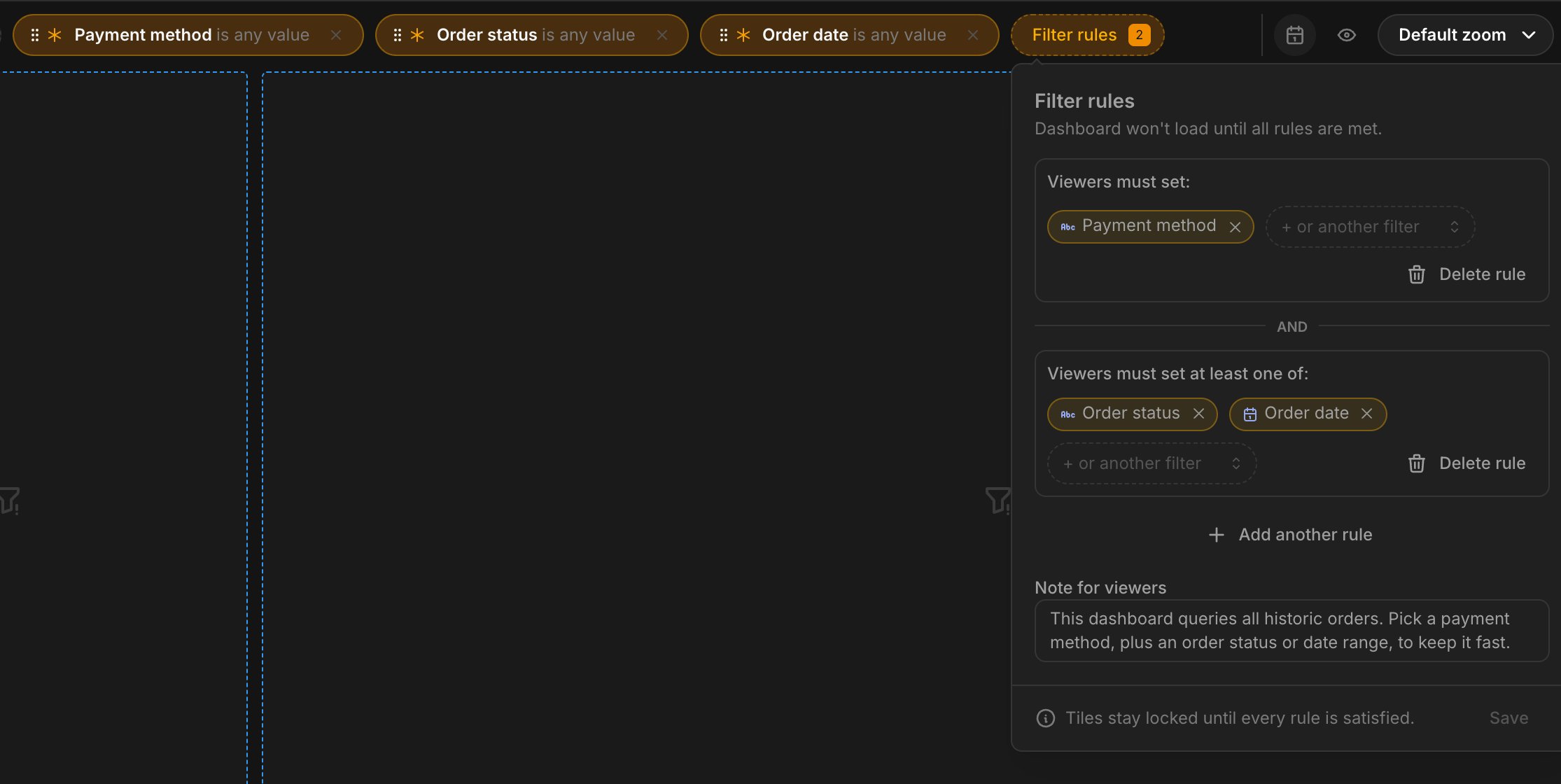This screenshot has height=784, width=1561.
Task: Click calendar type icon on Order date tag
Action: 1250,414
